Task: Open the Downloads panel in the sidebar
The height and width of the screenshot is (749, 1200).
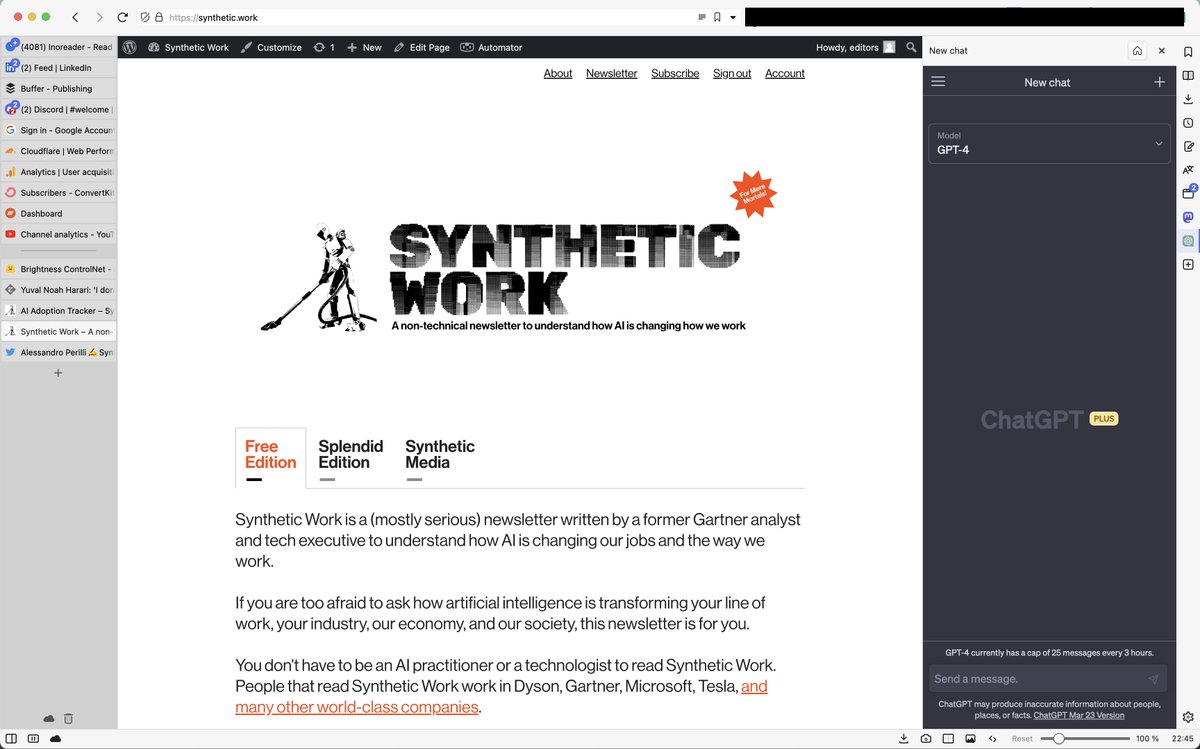Action: [1188, 99]
